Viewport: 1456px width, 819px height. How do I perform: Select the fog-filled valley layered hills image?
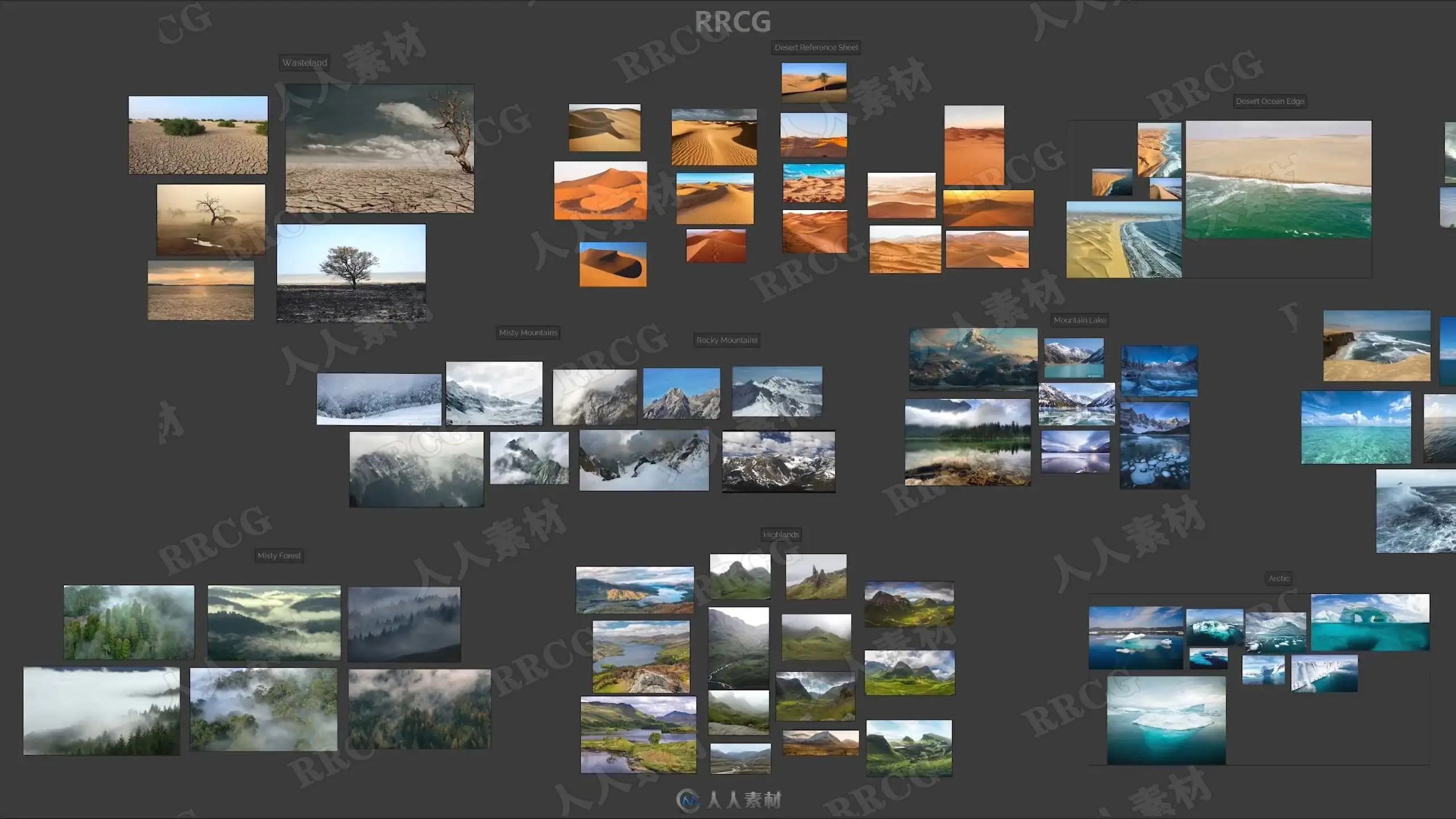pyautogui.click(x=274, y=623)
